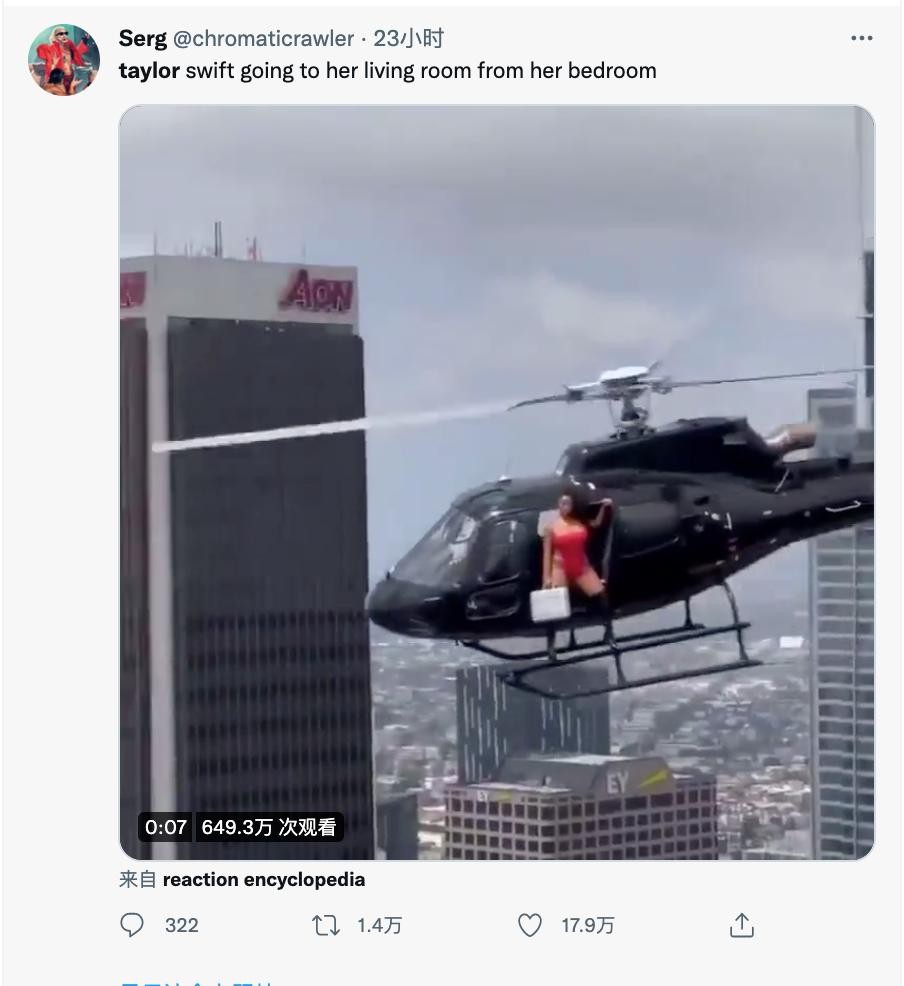Like the tweet with heart icon

pos(529,926)
